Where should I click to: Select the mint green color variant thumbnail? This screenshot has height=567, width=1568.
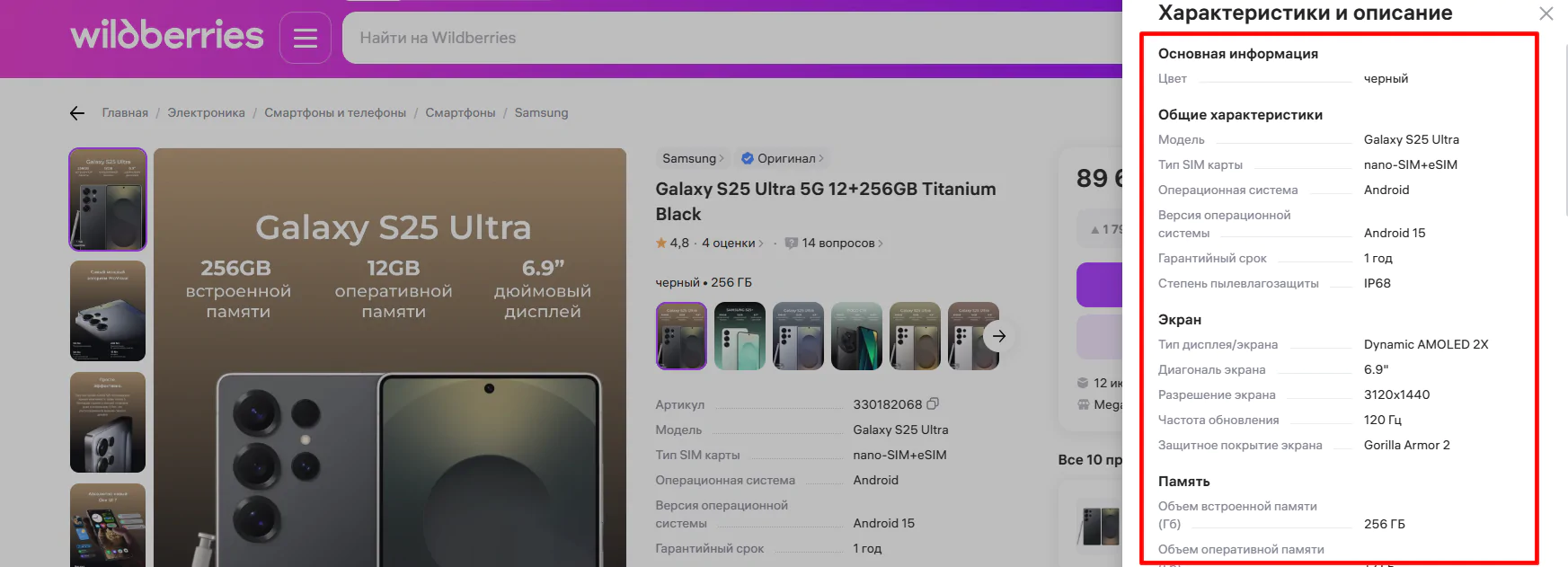pyautogui.click(x=740, y=336)
